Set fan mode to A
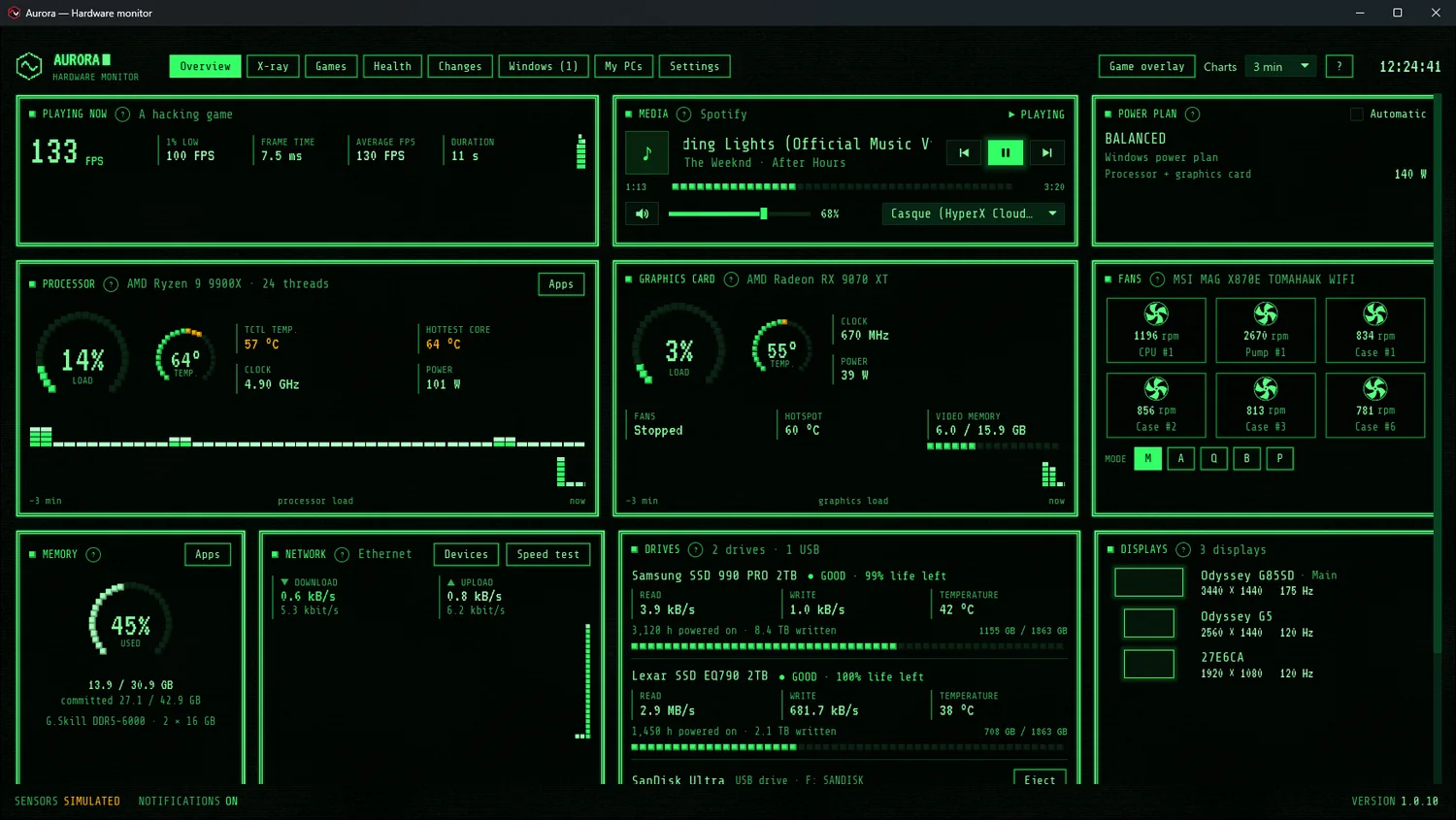1456x820 pixels. pos(1181,458)
